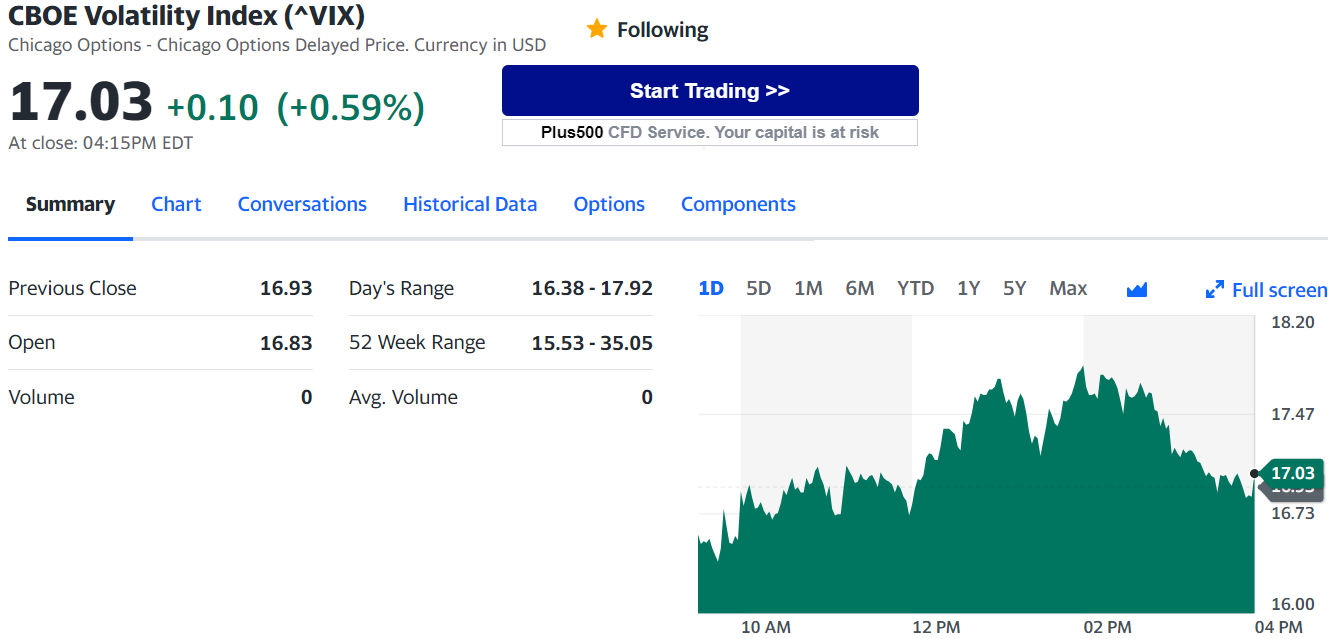Open the Historical Data tab

pos(470,204)
